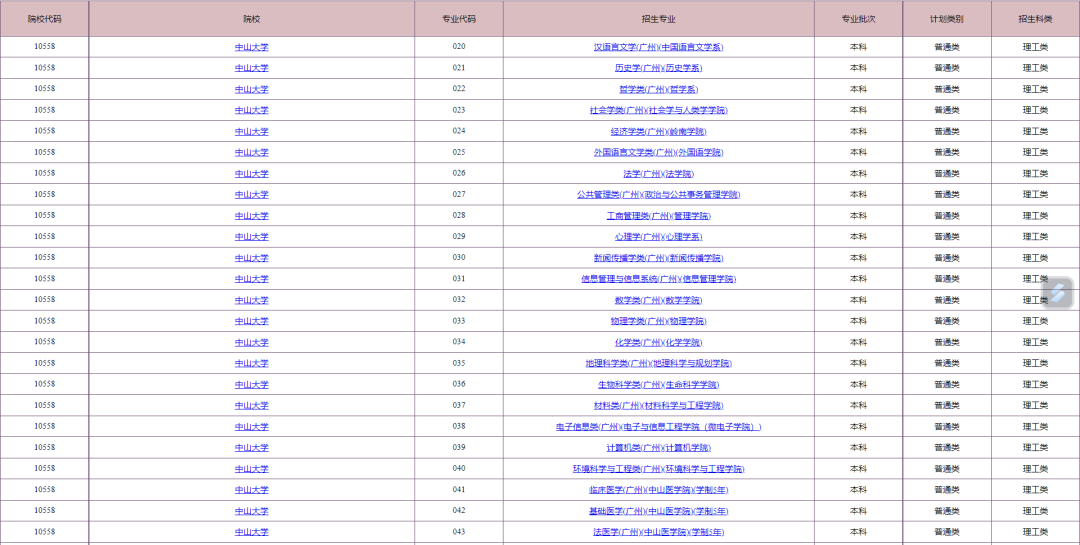1080x545 pixels.
Task: Open the 材料类(广州) major link
Action: (x=658, y=405)
